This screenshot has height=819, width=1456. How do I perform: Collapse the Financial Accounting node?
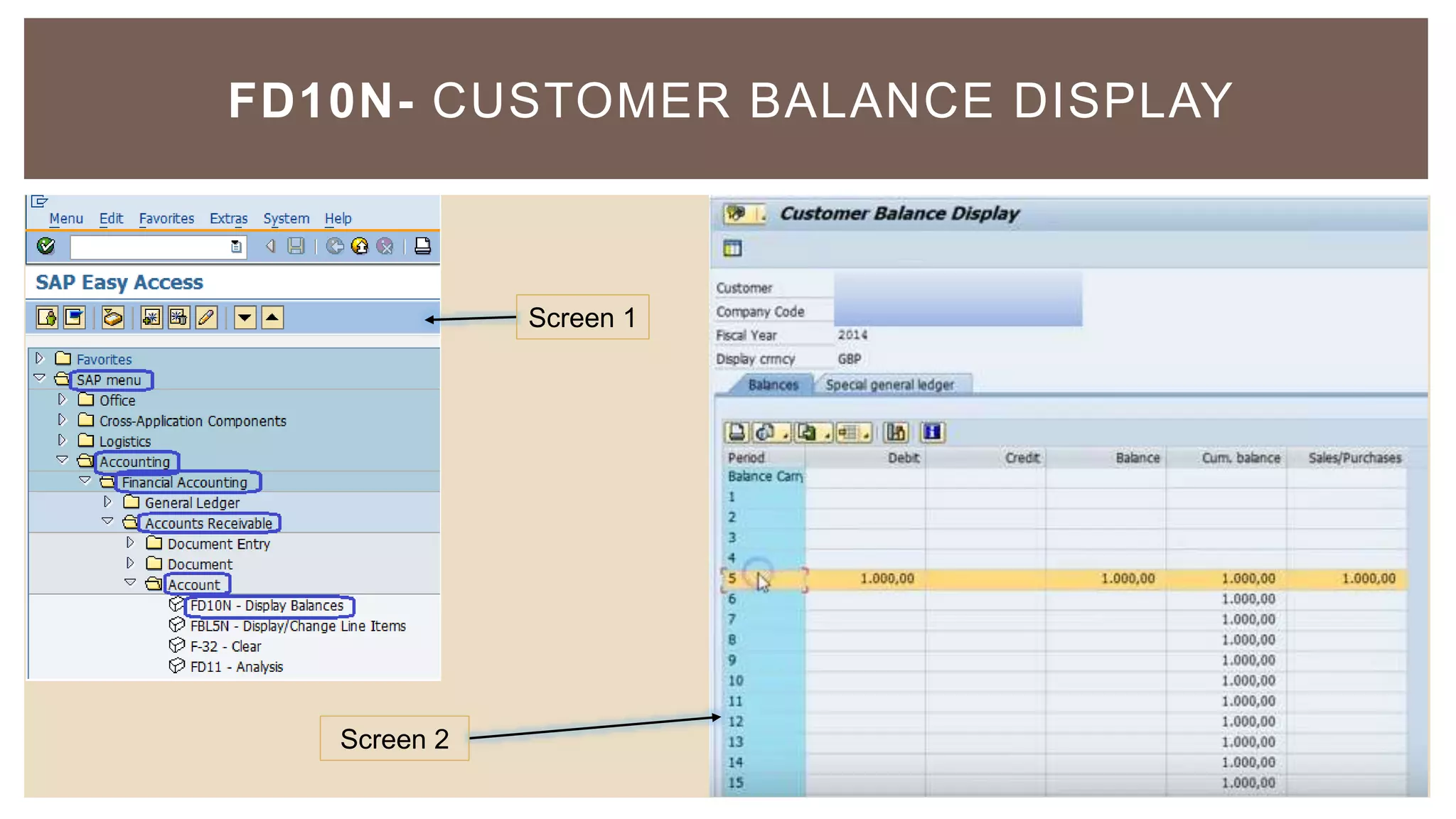pyautogui.click(x=85, y=481)
